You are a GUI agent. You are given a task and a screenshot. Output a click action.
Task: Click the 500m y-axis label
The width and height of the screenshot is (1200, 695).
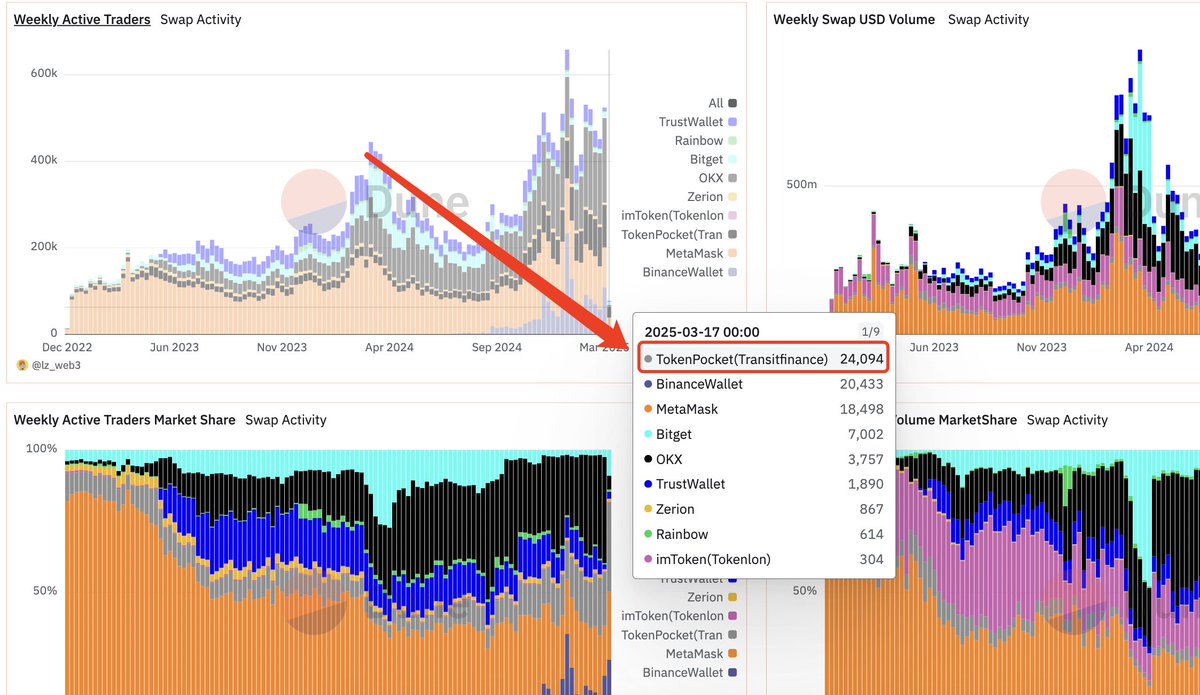pyautogui.click(x=801, y=184)
